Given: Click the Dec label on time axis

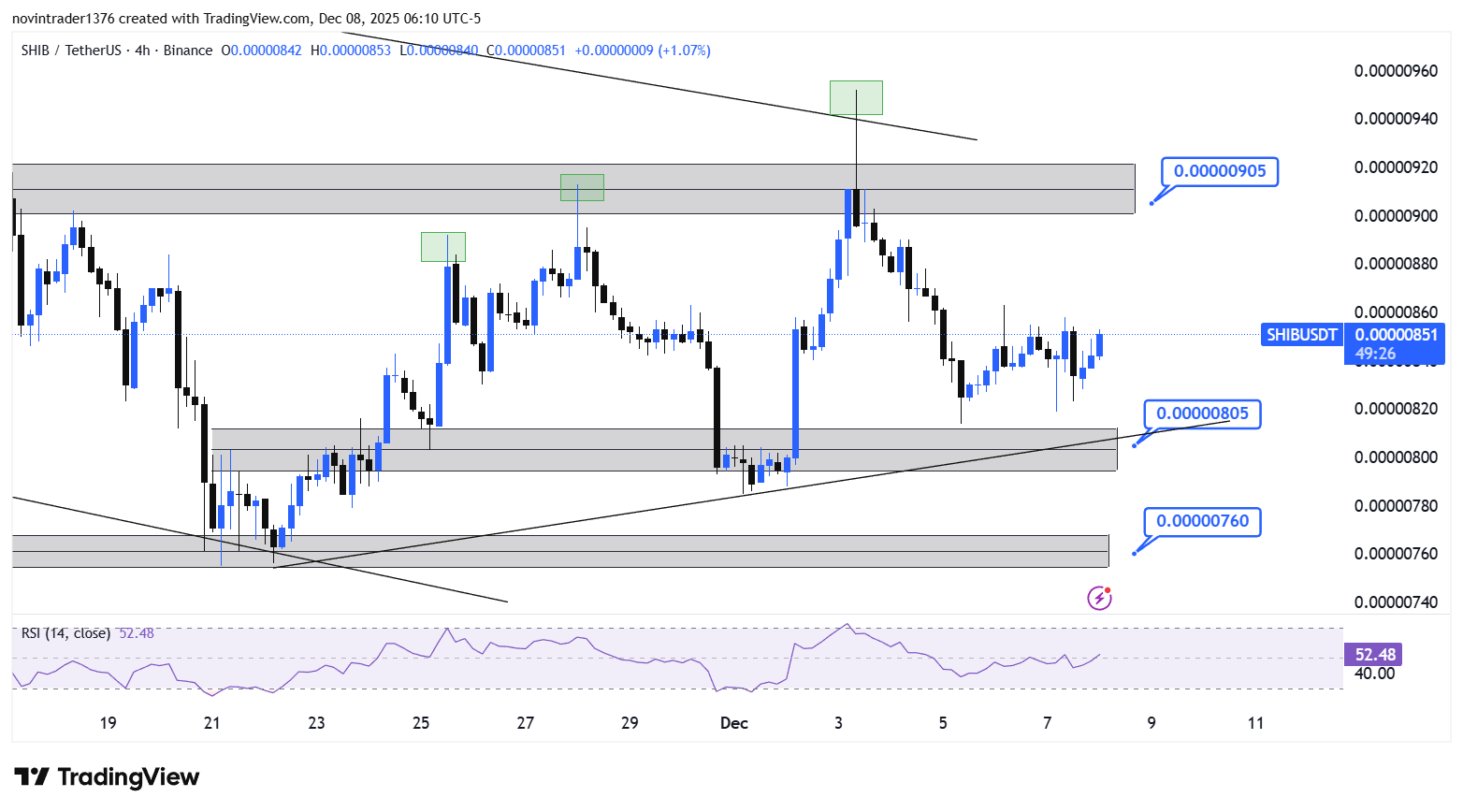Looking at the screenshot, I should click(734, 722).
